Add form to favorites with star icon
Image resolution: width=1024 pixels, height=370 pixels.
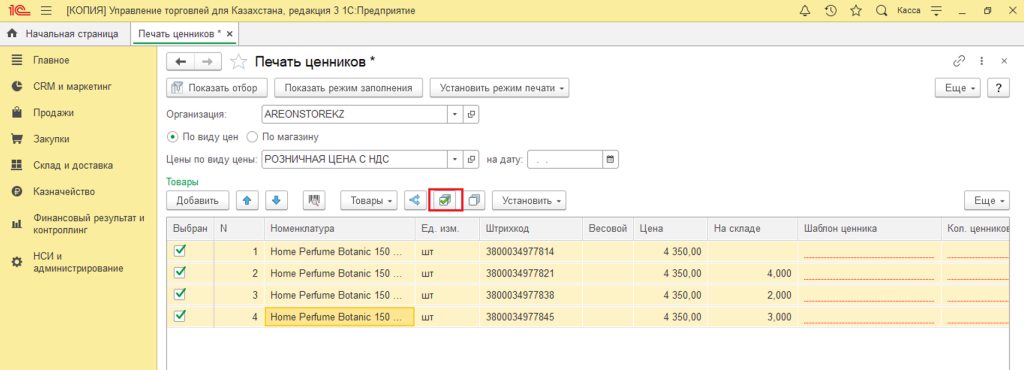click(239, 62)
